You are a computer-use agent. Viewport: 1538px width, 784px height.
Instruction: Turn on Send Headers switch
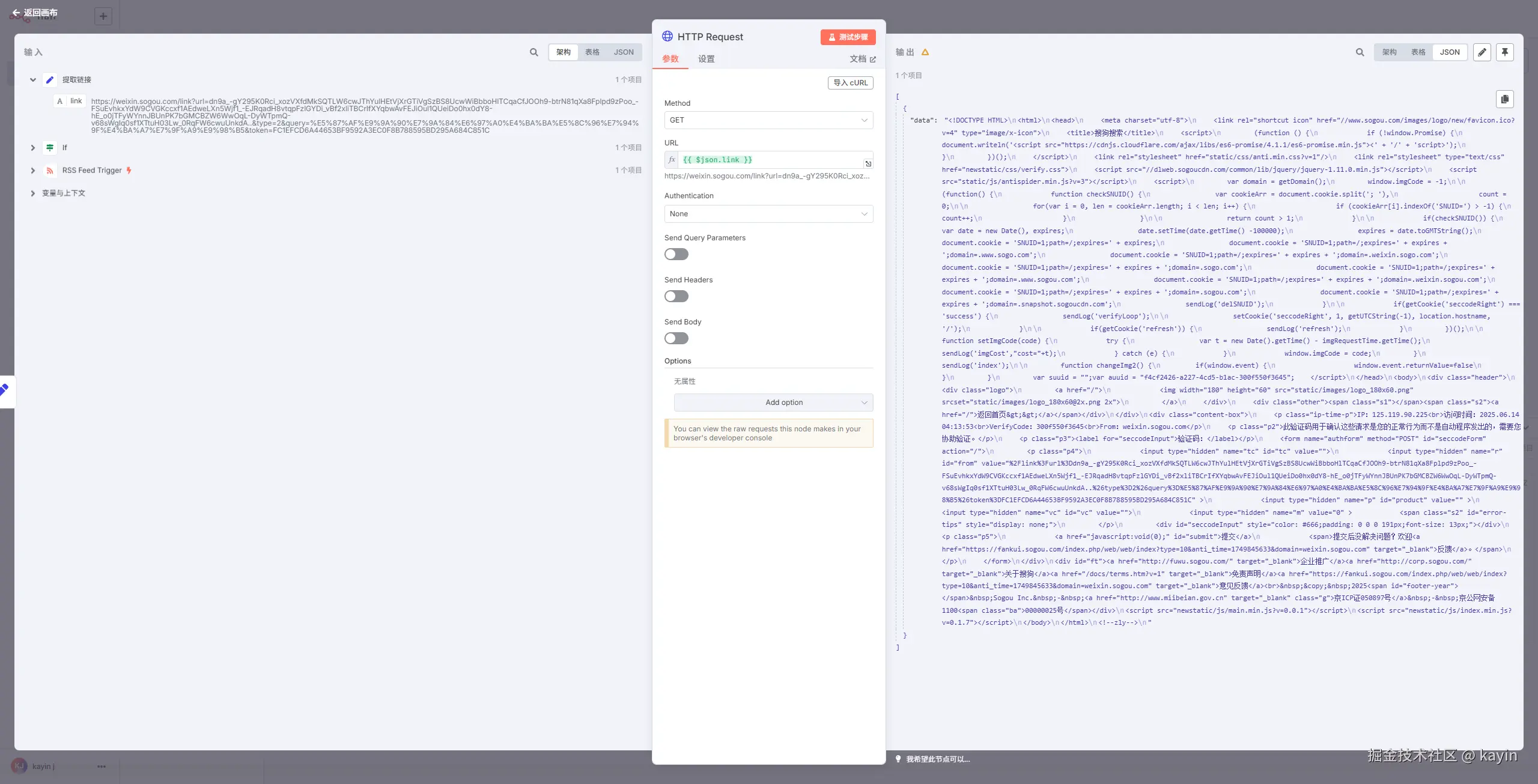(676, 297)
